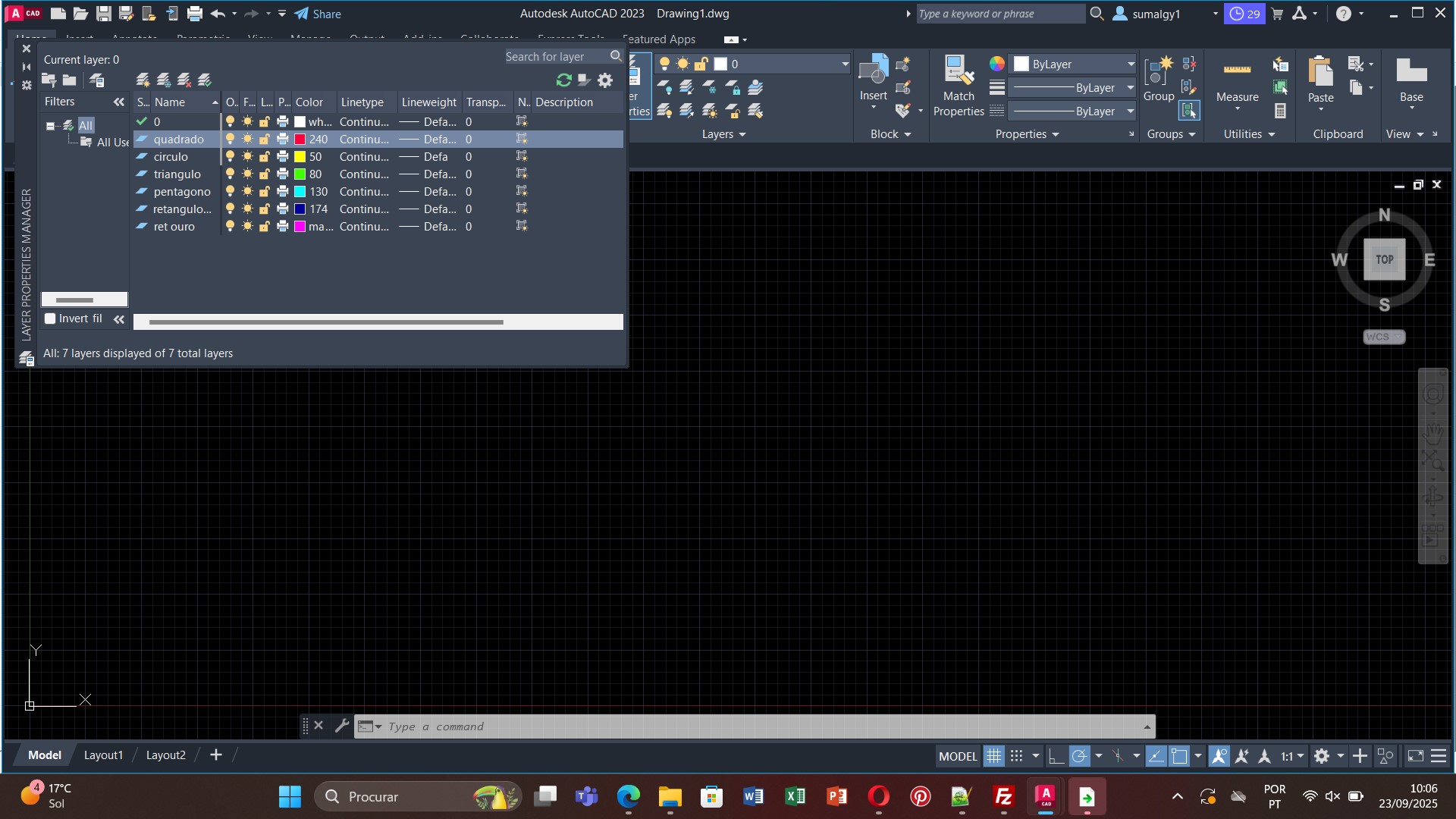Click New Property Filter icon
Screen dimensions: 1456x819
coord(49,80)
